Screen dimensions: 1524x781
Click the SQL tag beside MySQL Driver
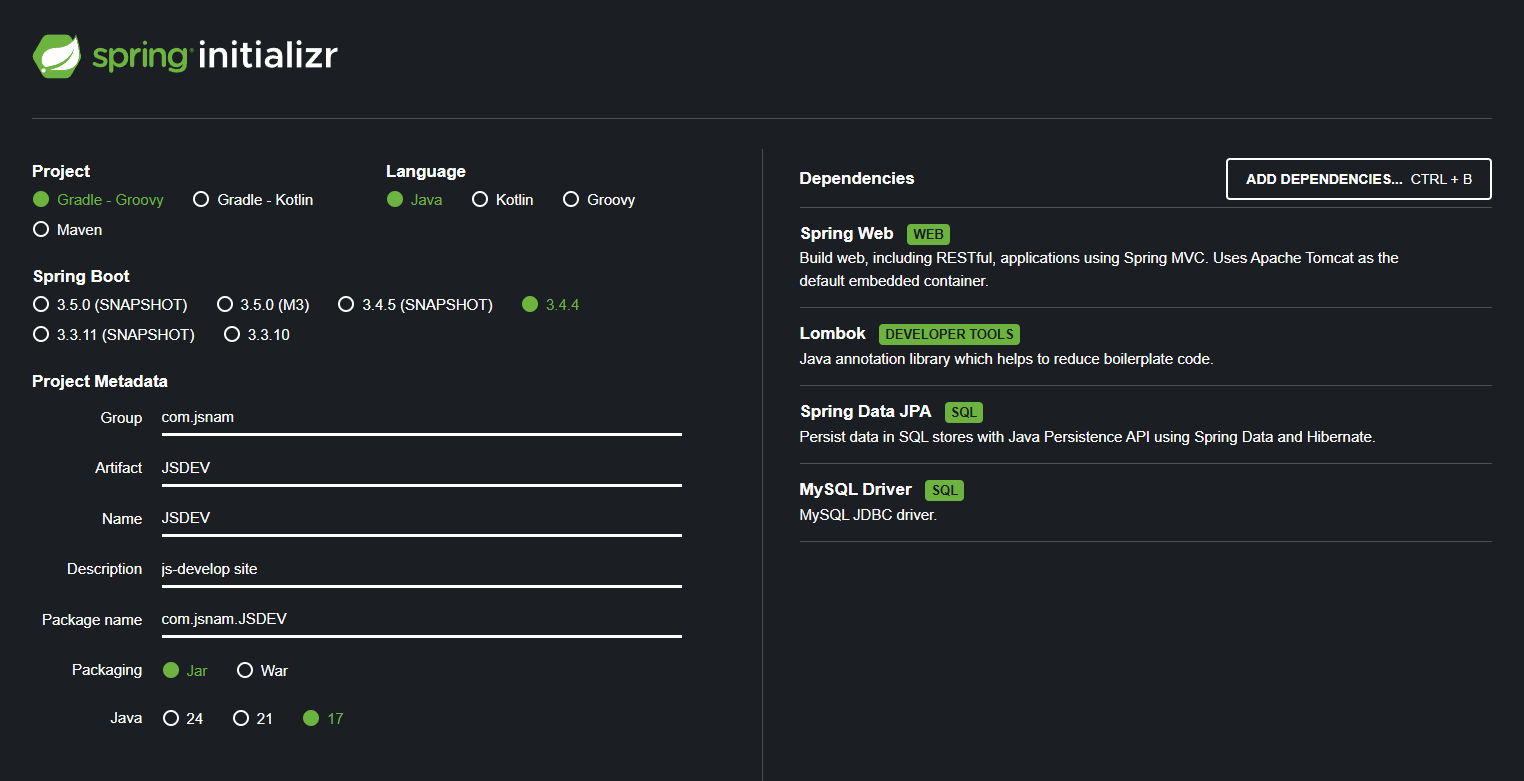[945, 491]
